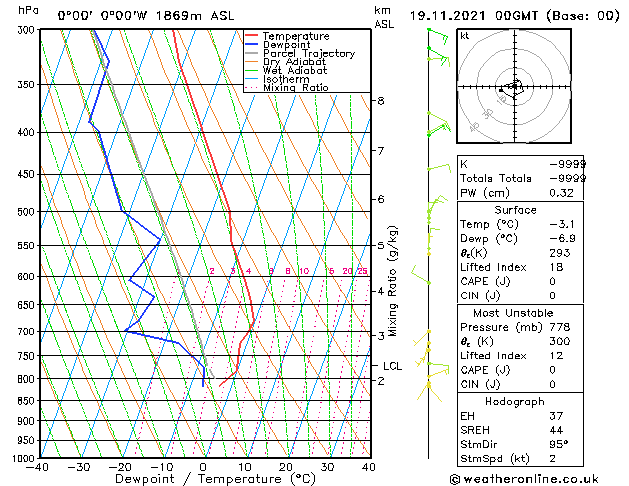629x486 pixels.
Task: Click the StmDir value 95°
Action: click(559, 444)
